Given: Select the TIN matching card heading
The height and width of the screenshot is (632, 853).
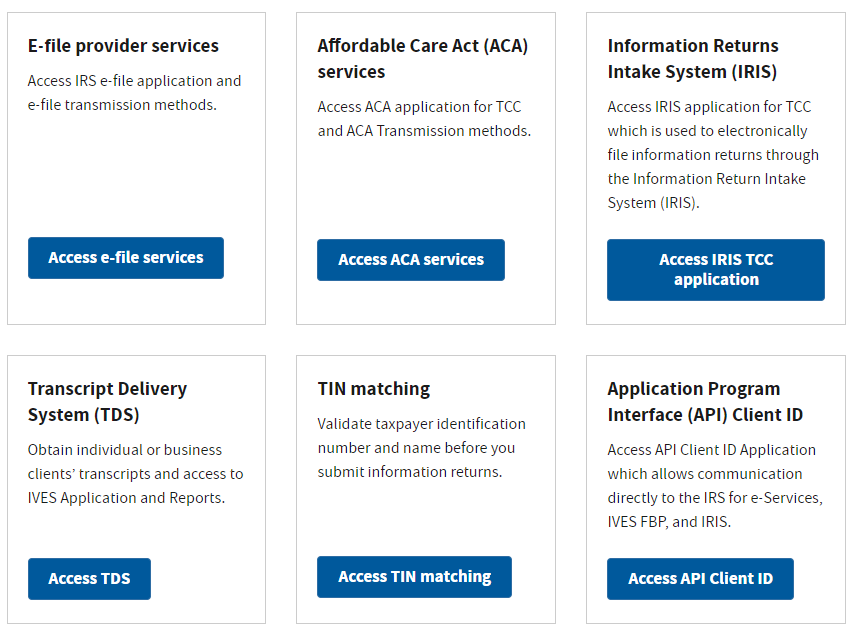Looking at the screenshot, I should tap(374, 389).
